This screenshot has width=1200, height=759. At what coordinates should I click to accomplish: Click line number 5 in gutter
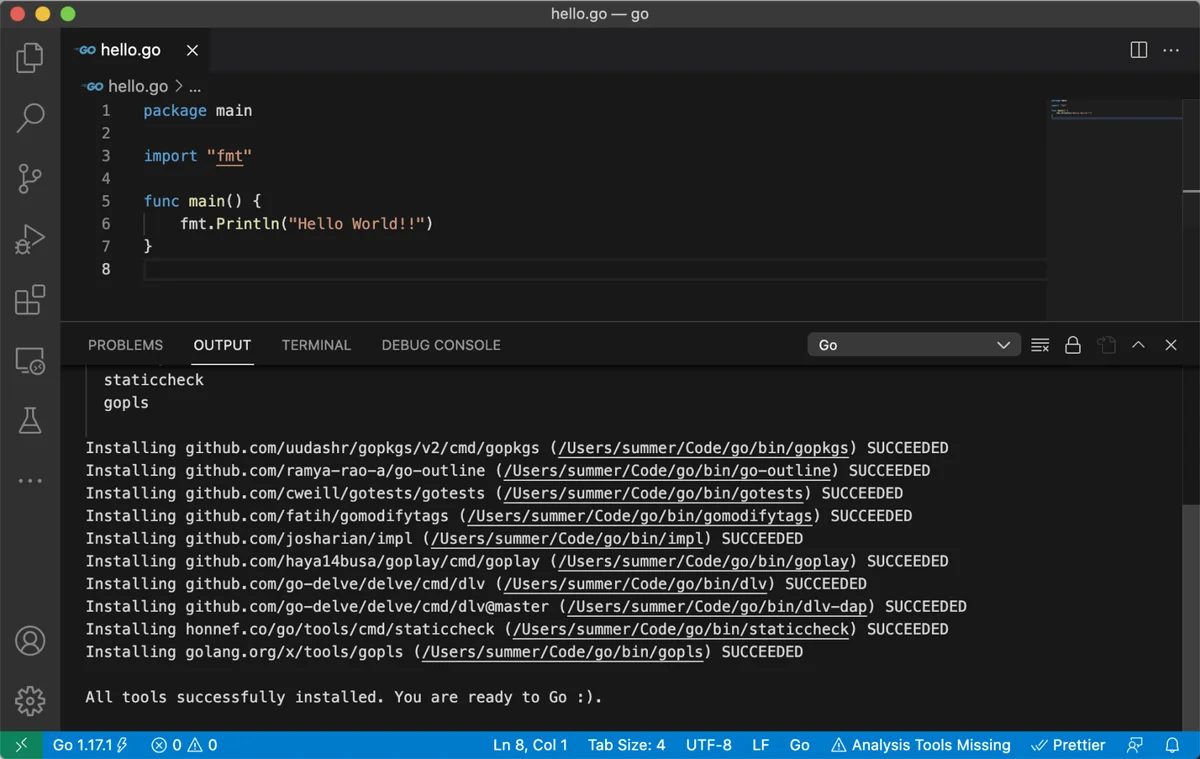[106, 201]
